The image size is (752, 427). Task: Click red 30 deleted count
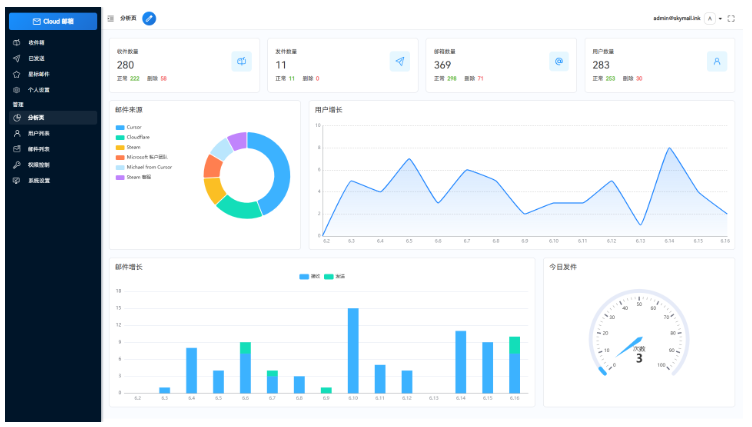click(x=639, y=79)
